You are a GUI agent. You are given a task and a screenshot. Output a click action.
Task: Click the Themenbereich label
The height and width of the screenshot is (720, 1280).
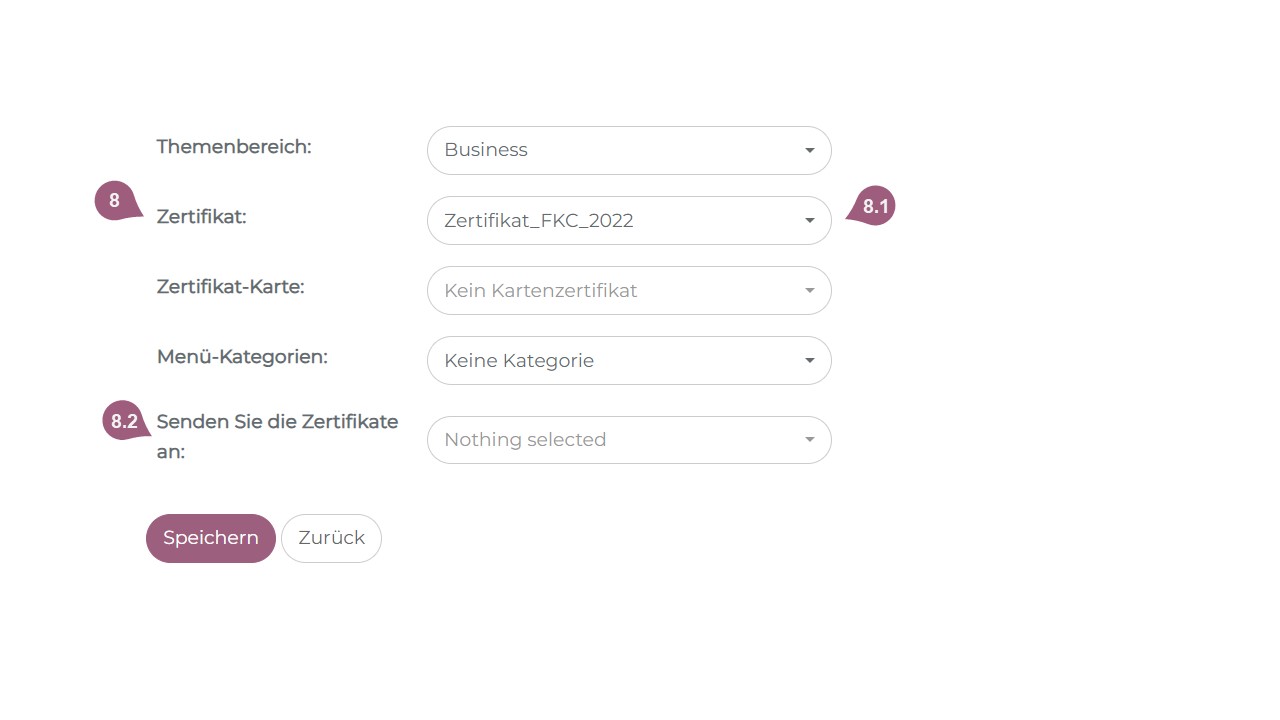coord(234,147)
